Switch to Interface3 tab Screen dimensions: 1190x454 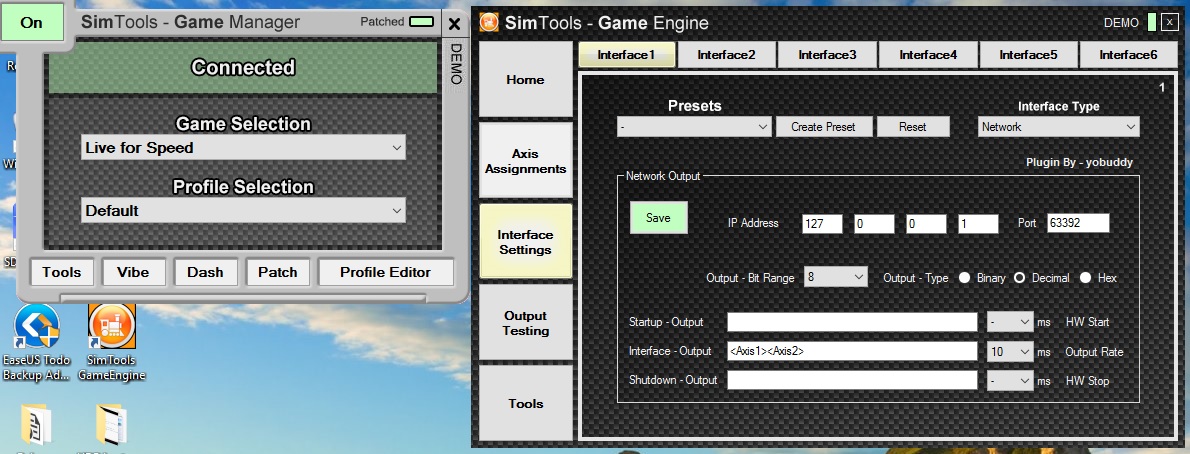coord(827,55)
